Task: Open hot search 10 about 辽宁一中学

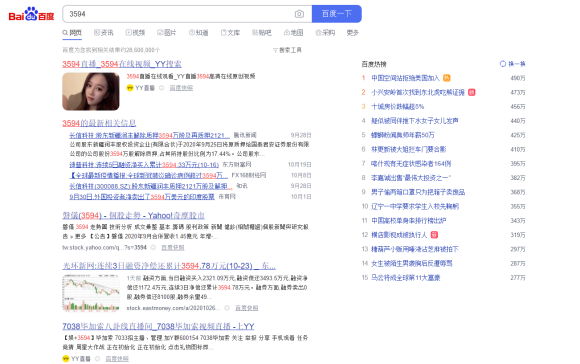Action: [x=415, y=206]
